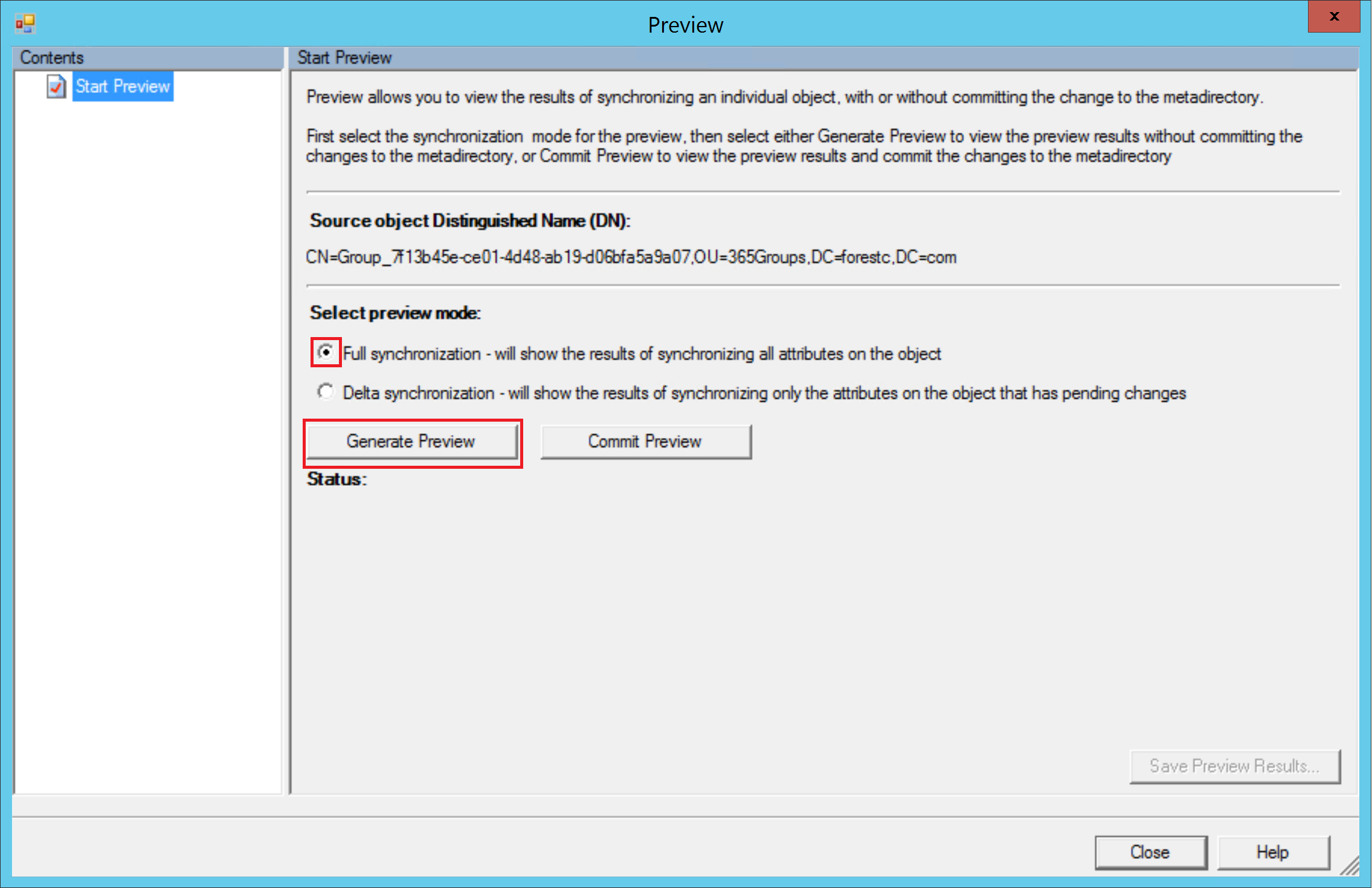Screen dimensions: 1372x888
Task: Click the Generate Preview button
Action: click(x=411, y=442)
